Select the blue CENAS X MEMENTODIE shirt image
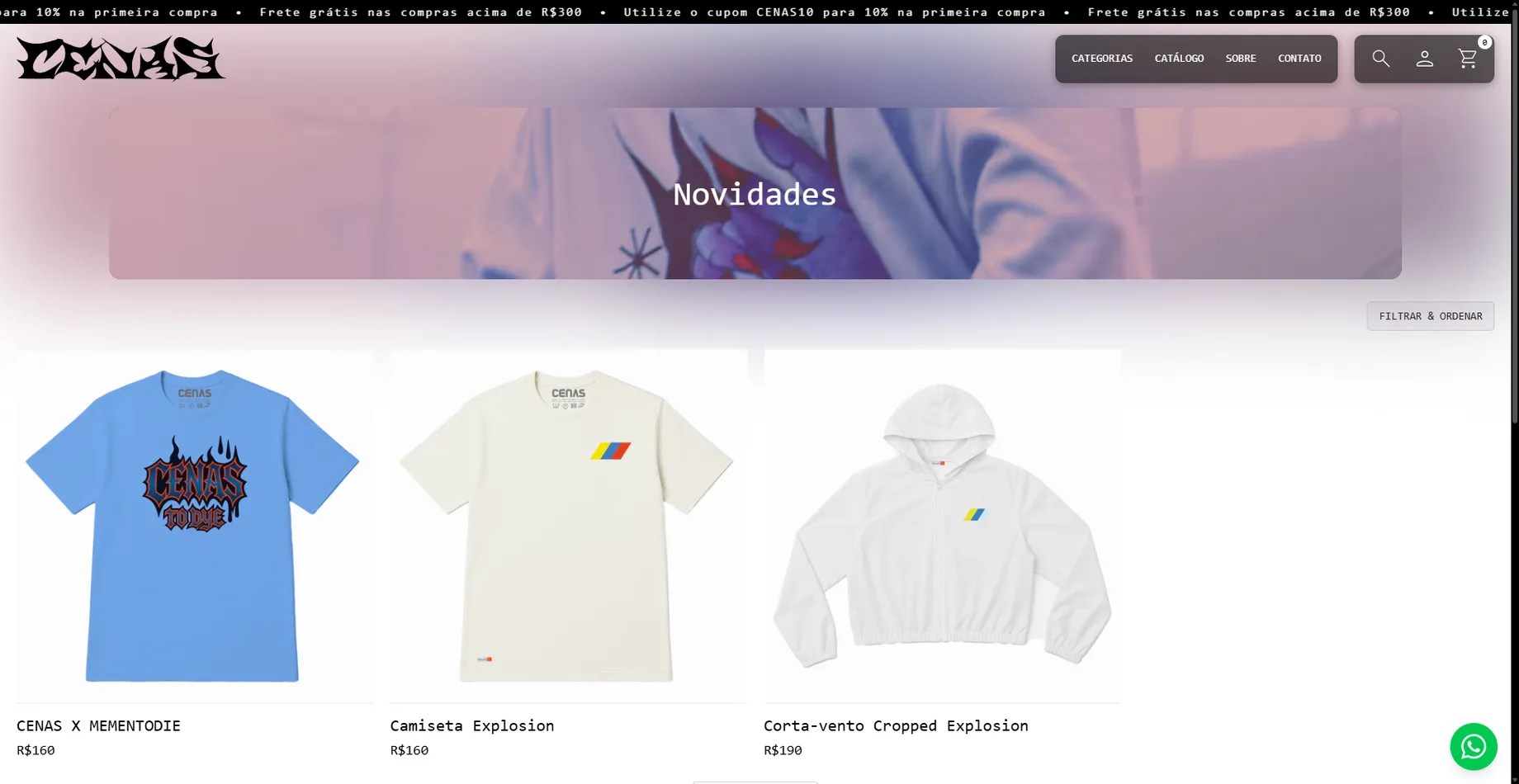 [x=195, y=526]
